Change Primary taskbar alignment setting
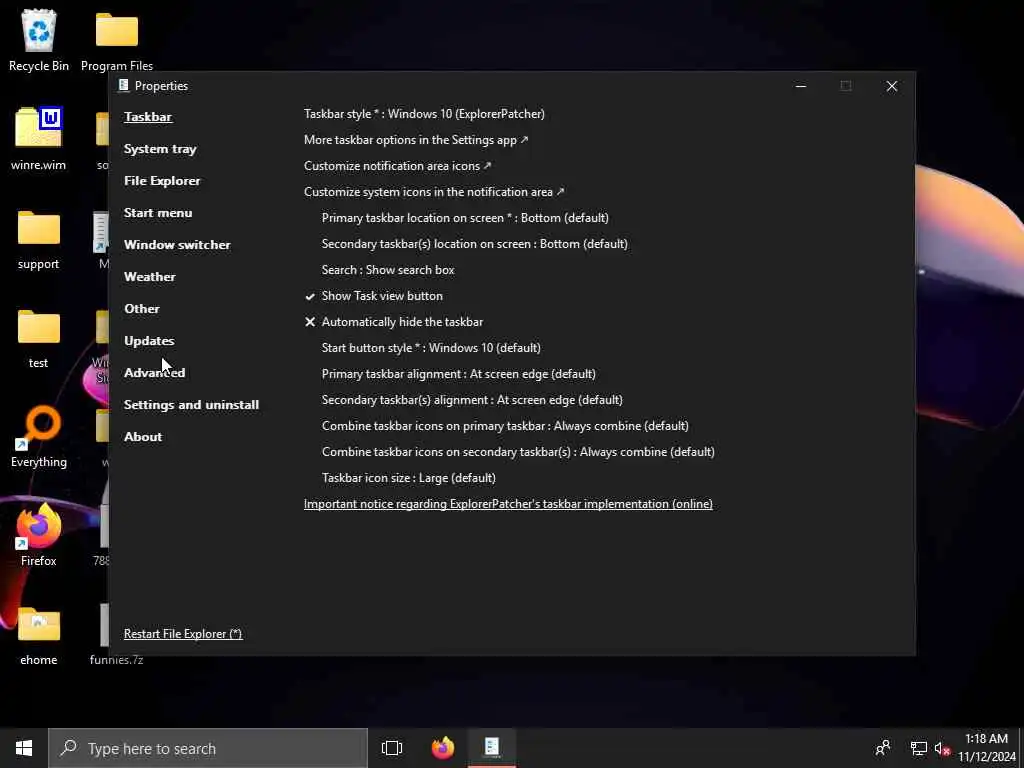The image size is (1024, 768). [x=458, y=374]
